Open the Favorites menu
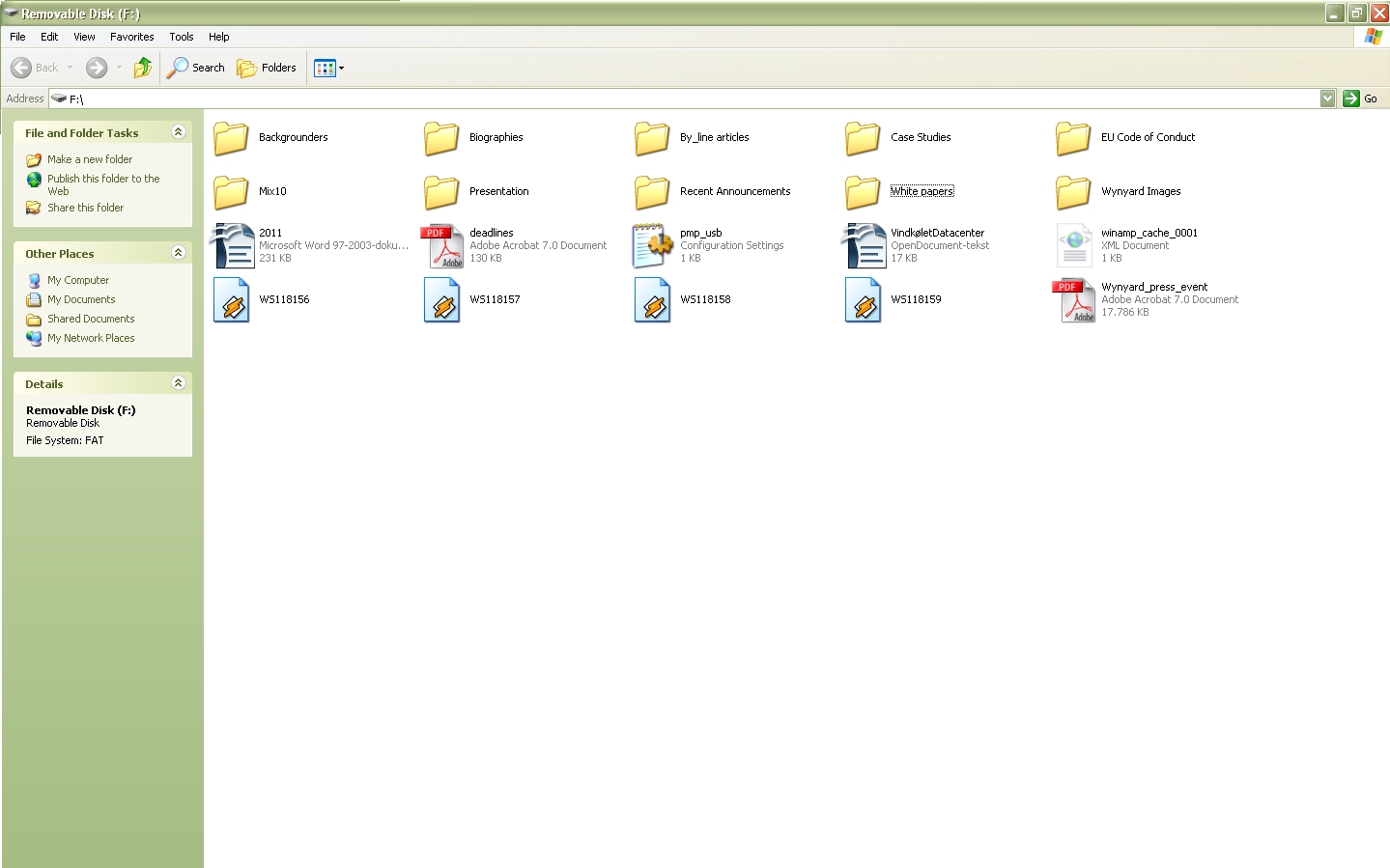 point(131,37)
